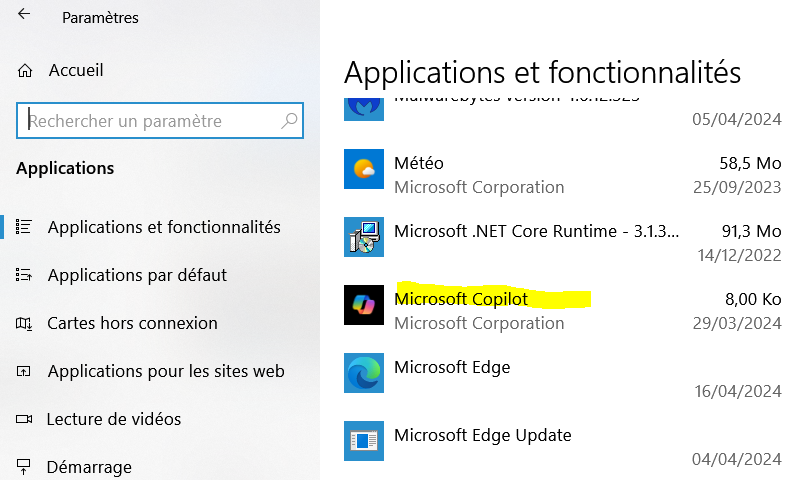805x480 pixels.
Task: Select Lecture de vidéos settings
Action: click(114, 419)
